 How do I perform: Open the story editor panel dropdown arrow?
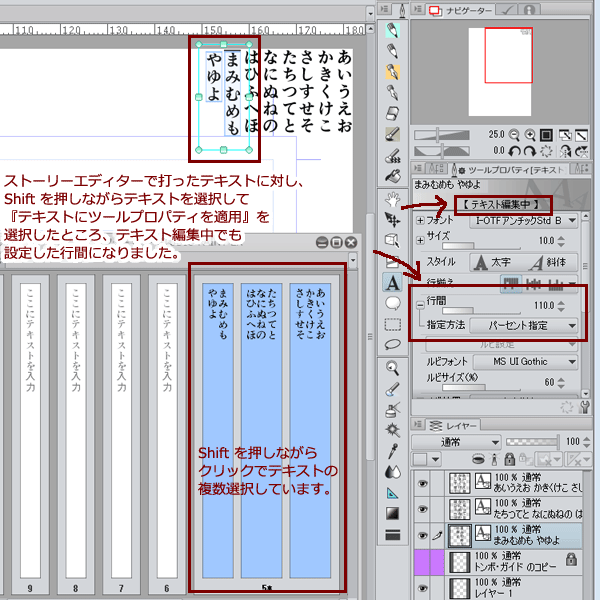(353, 260)
